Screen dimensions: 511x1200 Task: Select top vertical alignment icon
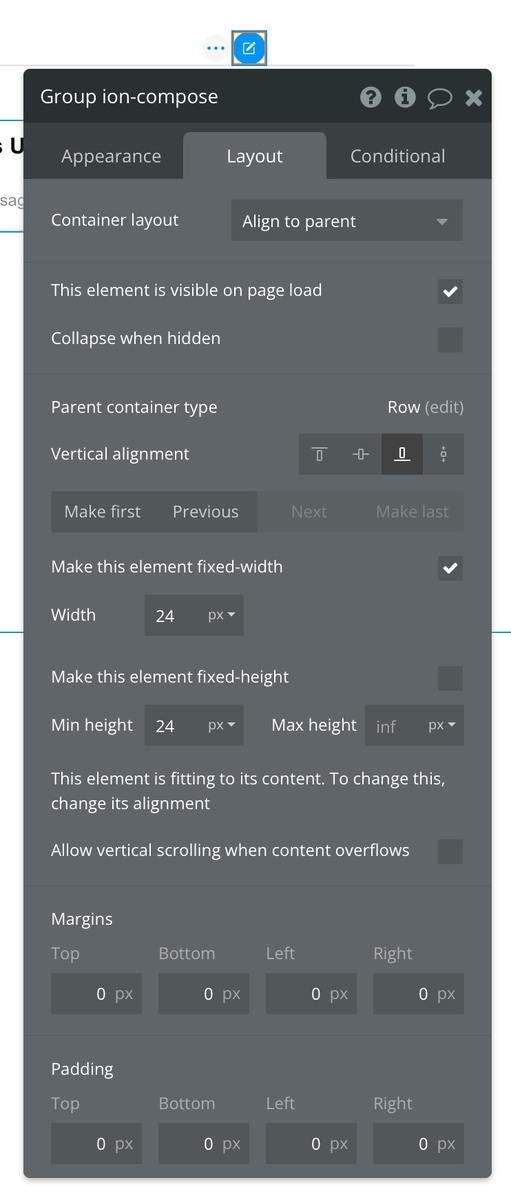[x=320, y=454]
